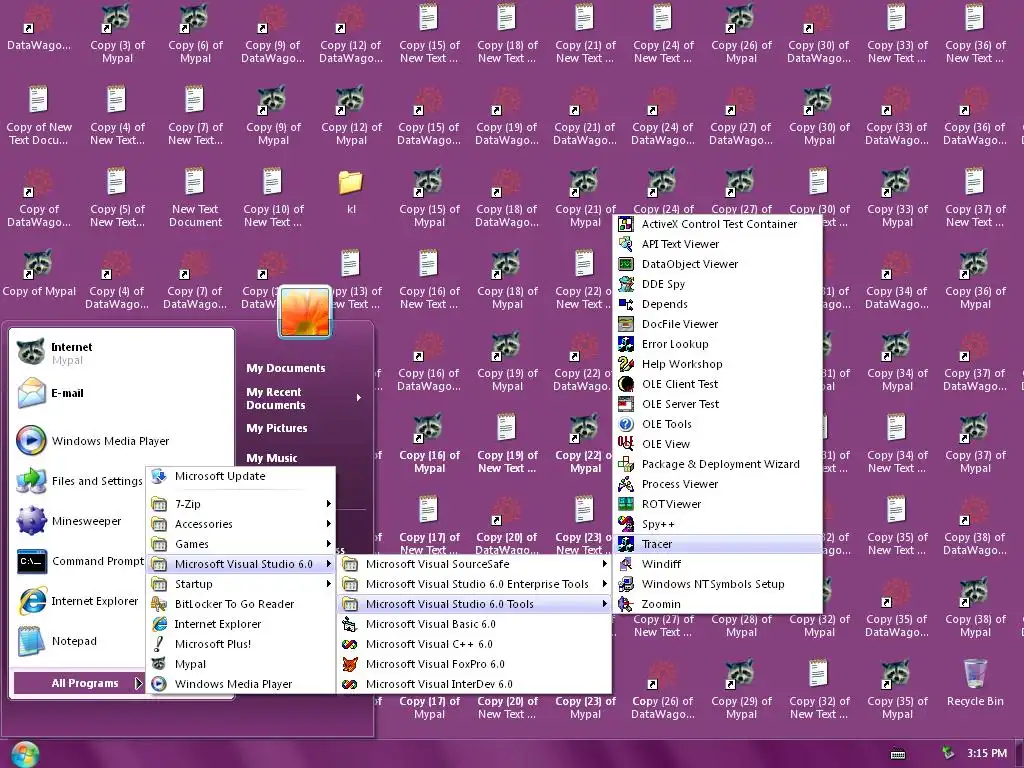Expand Microsoft Visual Studio 6.0 Tools arrow
The image size is (1024, 768).
pos(605,604)
